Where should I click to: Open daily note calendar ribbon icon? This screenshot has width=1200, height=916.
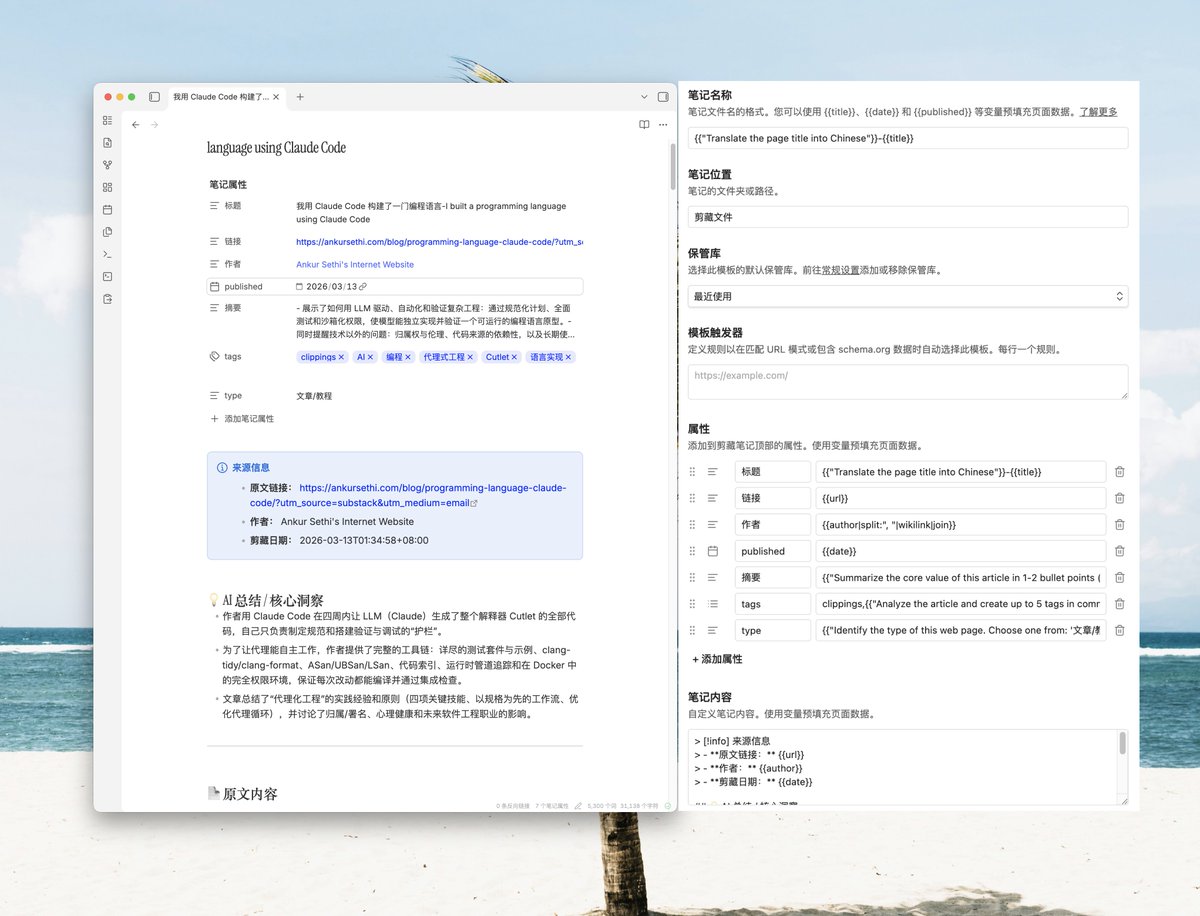107,210
